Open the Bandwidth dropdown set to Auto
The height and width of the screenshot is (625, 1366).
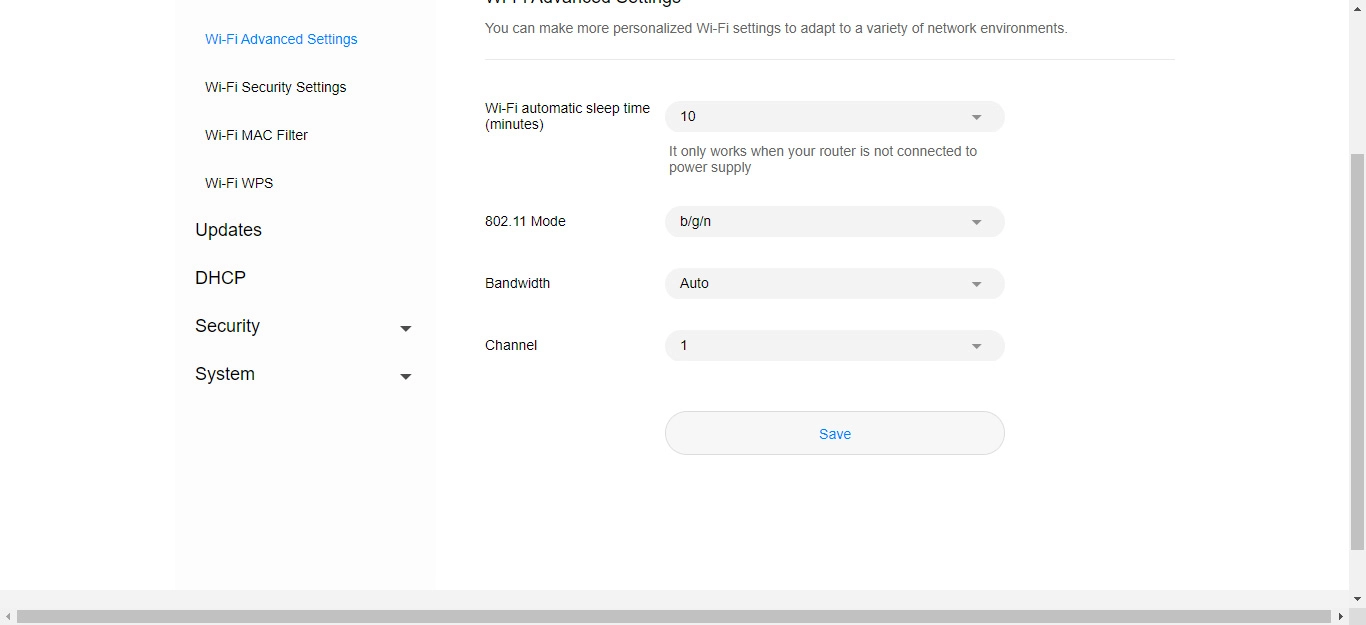click(x=834, y=284)
